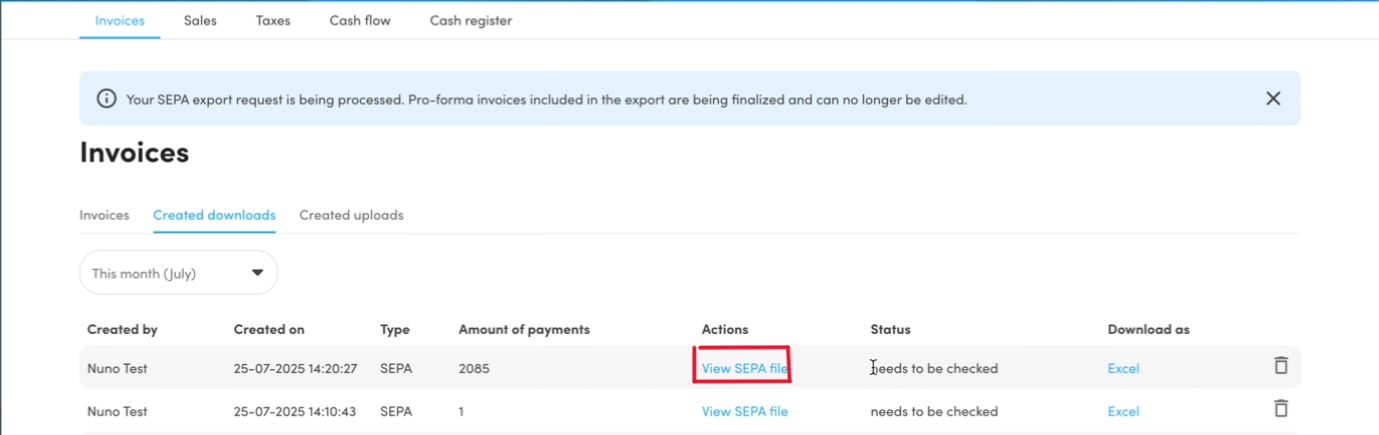Click the status in the 14:10:43 row
This screenshot has height=435, width=1379.
(x=934, y=412)
